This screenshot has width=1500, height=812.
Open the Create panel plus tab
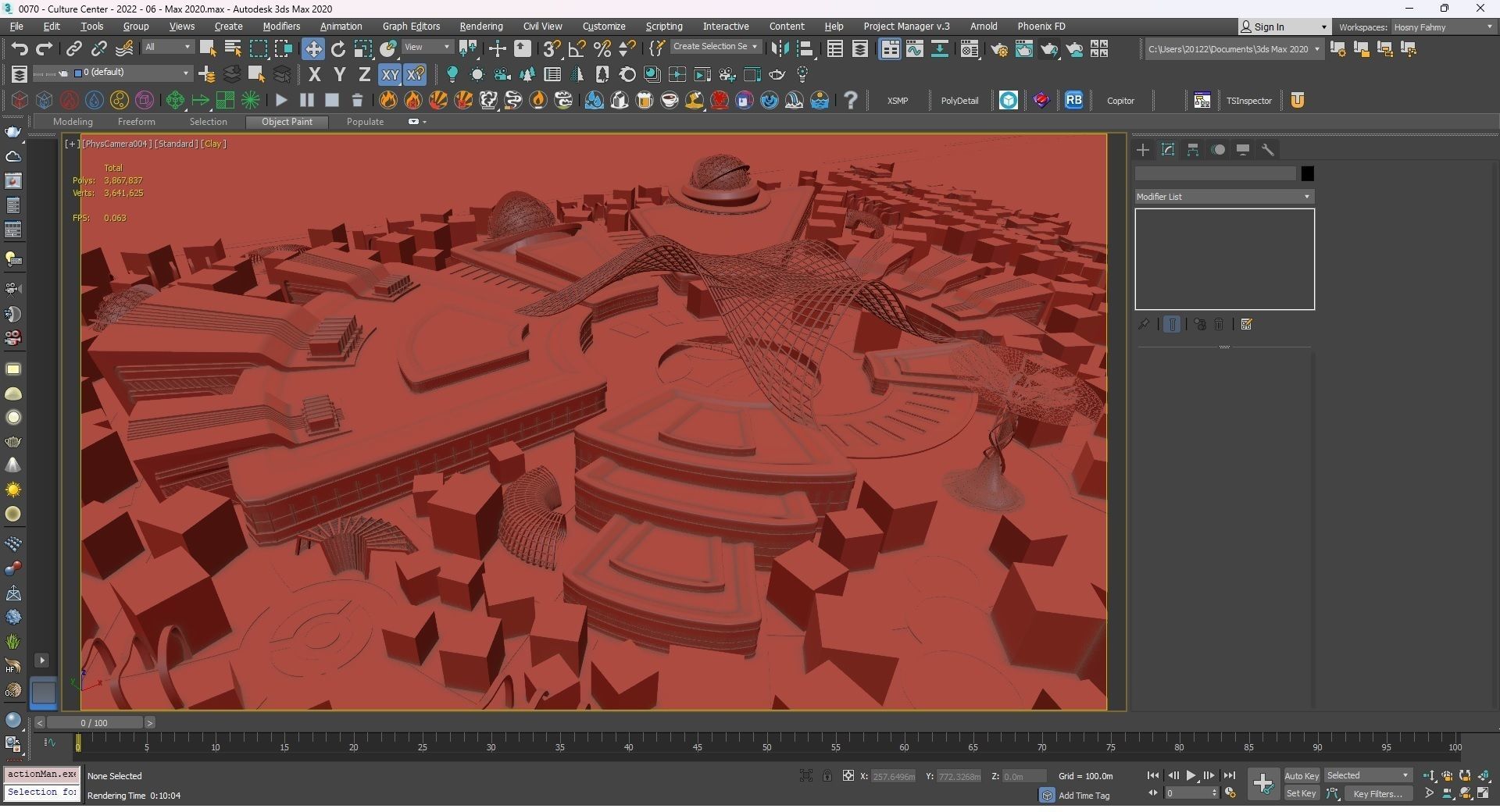(1143, 150)
